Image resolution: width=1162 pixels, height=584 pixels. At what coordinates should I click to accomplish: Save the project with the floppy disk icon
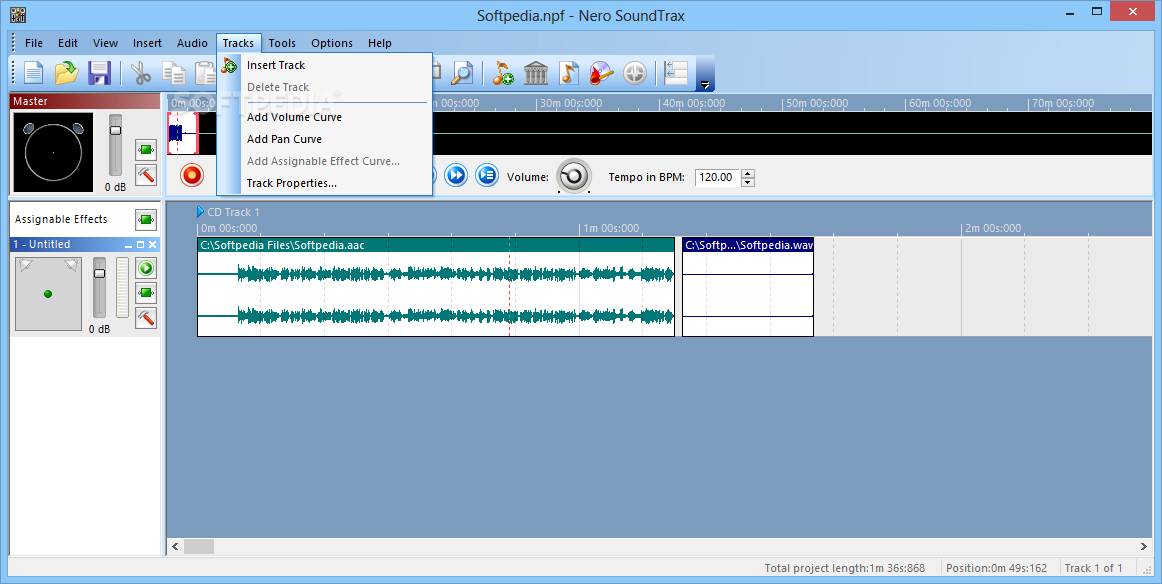99,73
